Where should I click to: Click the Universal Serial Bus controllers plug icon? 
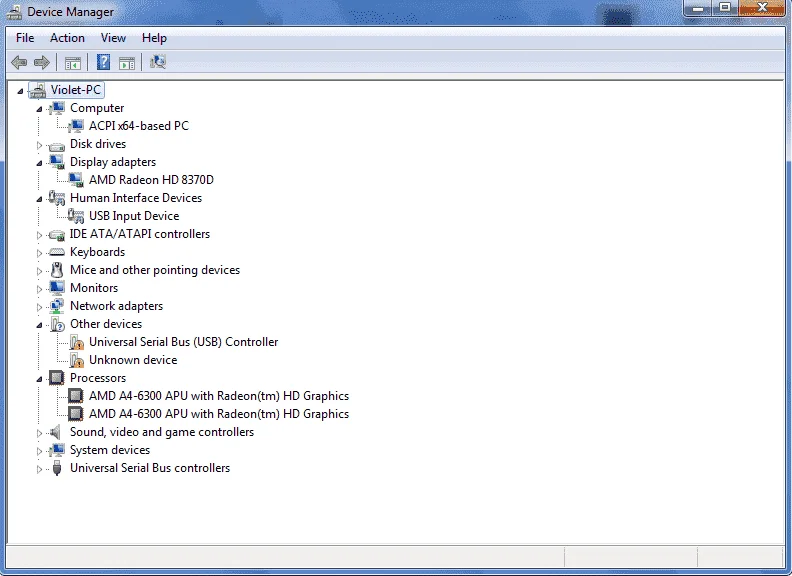[57, 468]
